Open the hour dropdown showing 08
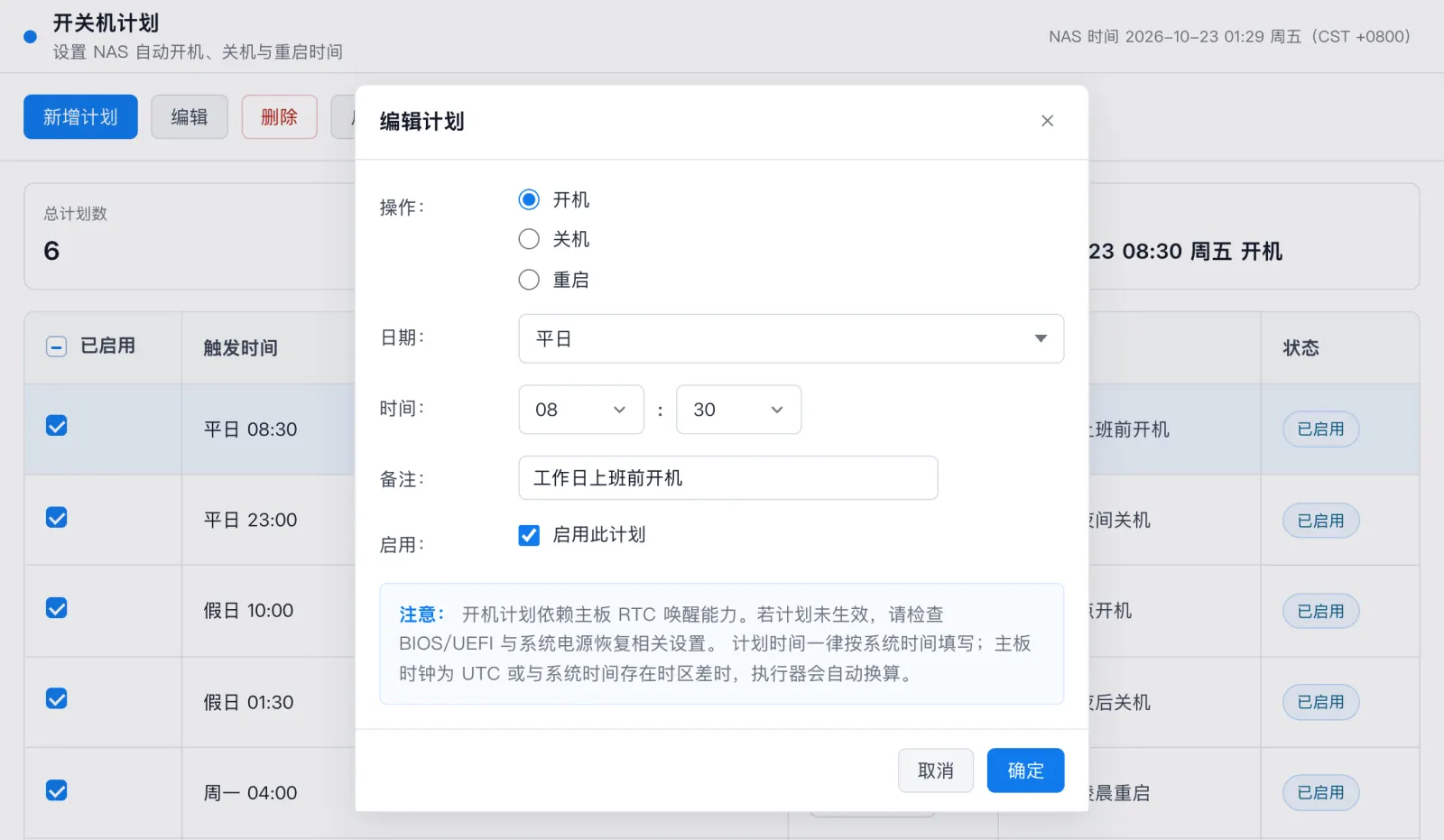1444x840 pixels. 581,410
